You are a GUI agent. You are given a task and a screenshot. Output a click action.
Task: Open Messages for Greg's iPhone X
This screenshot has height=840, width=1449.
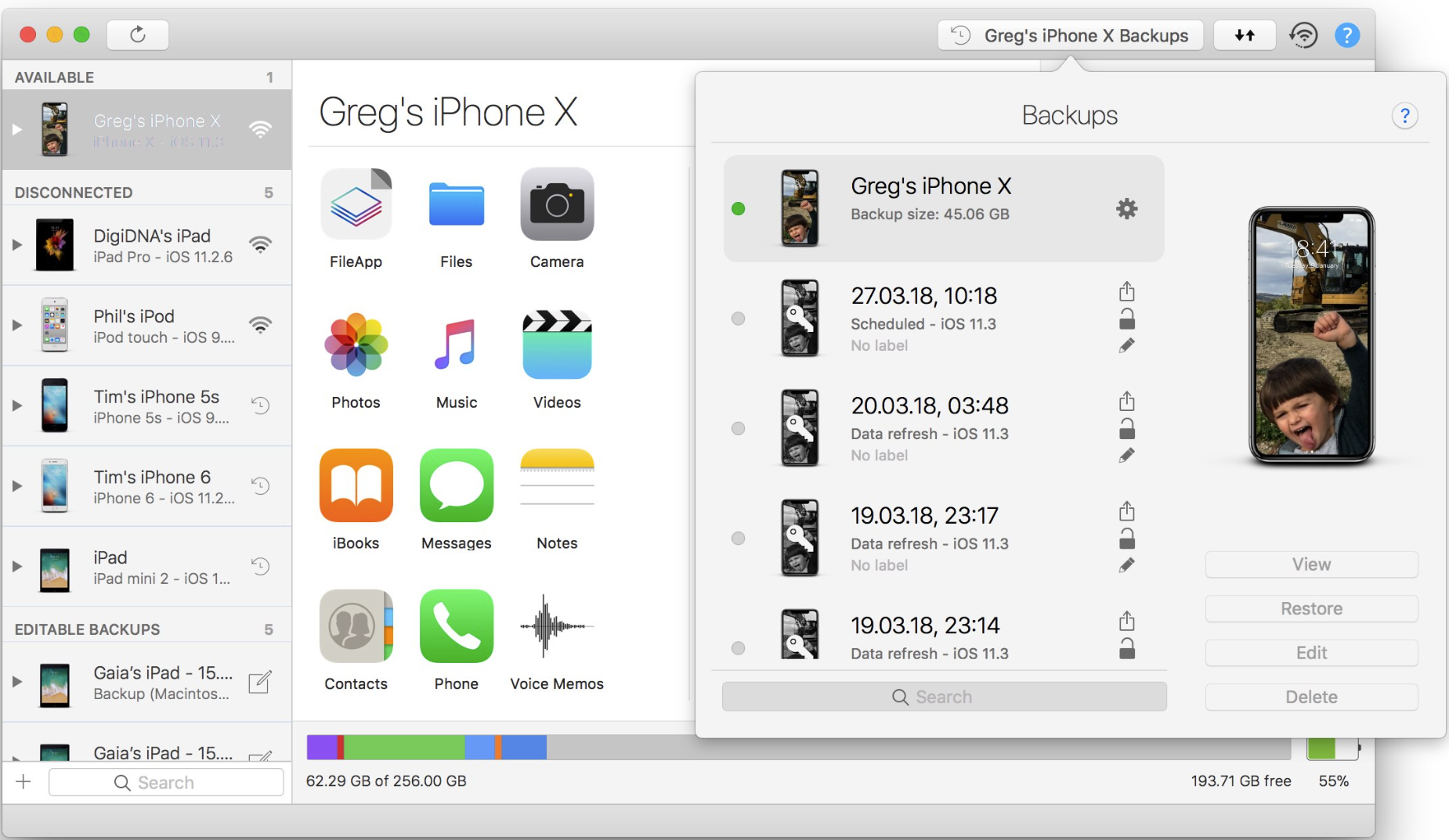[x=456, y=486]
